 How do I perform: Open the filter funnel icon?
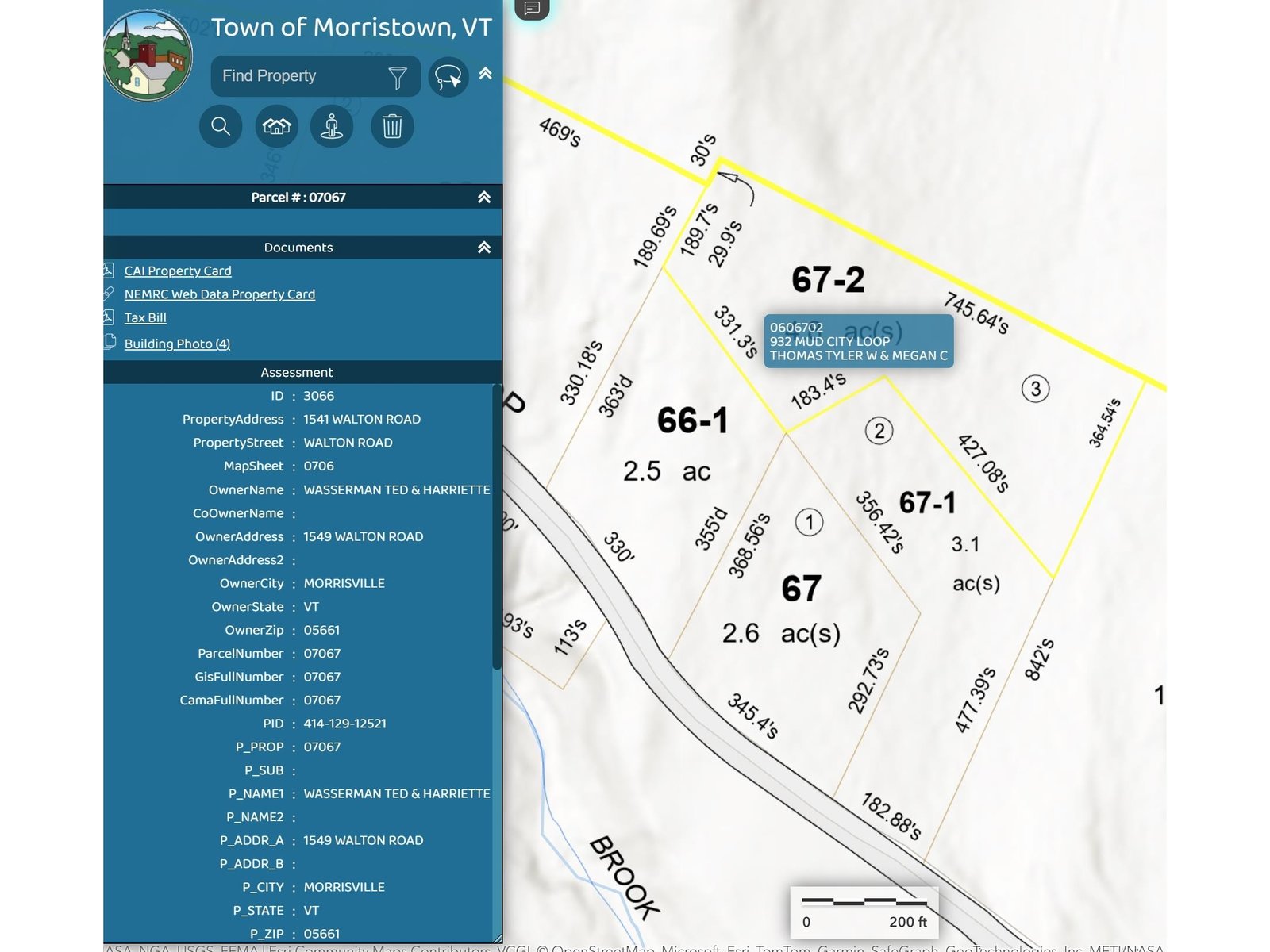pos(398,77)
